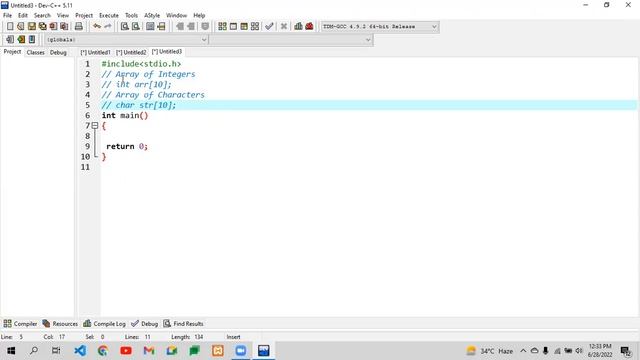This screenshot has height=360, width=640.
Task: Click the Debug checkmark icon
Action: [x=269, y=27]
